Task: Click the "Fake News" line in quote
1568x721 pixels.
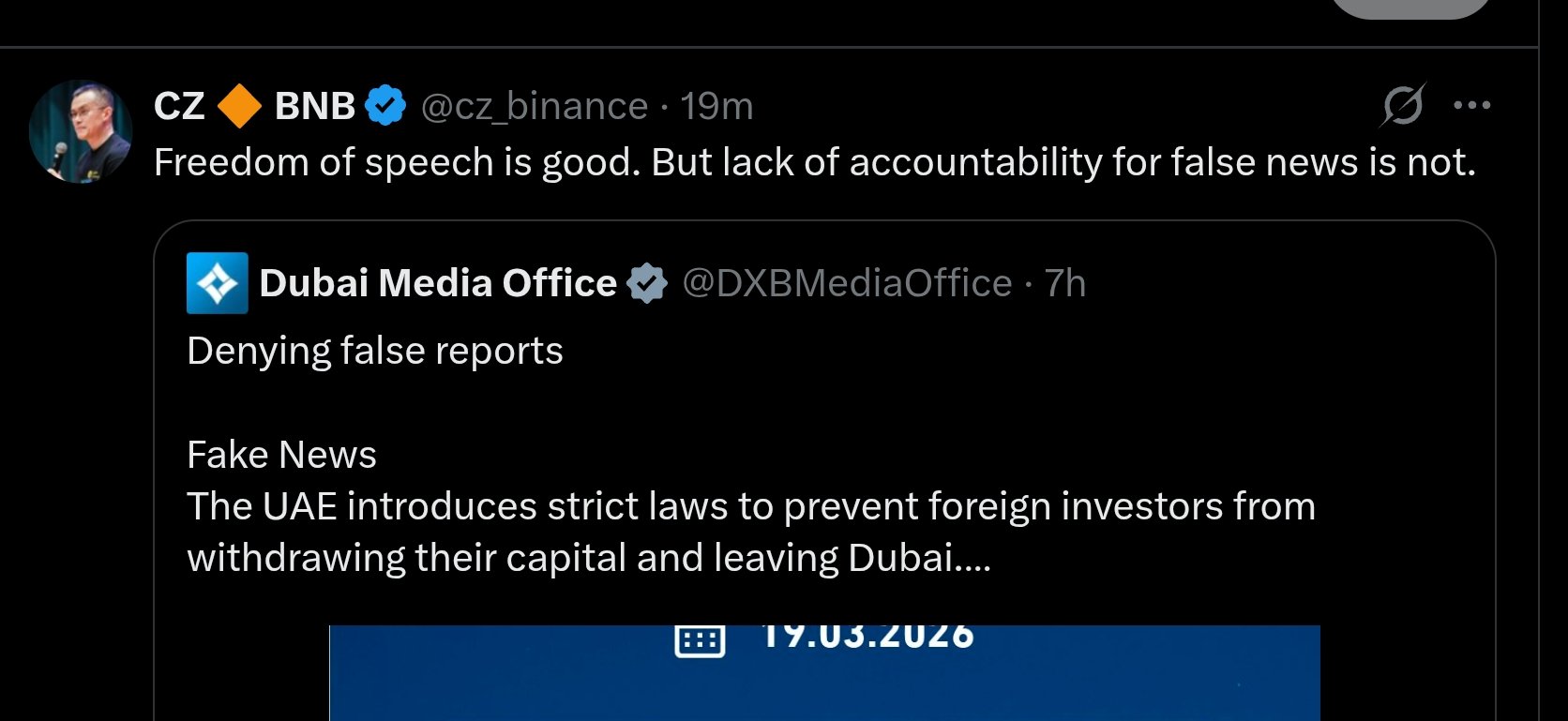Action: pyautogui.click(x=281, y=455)
